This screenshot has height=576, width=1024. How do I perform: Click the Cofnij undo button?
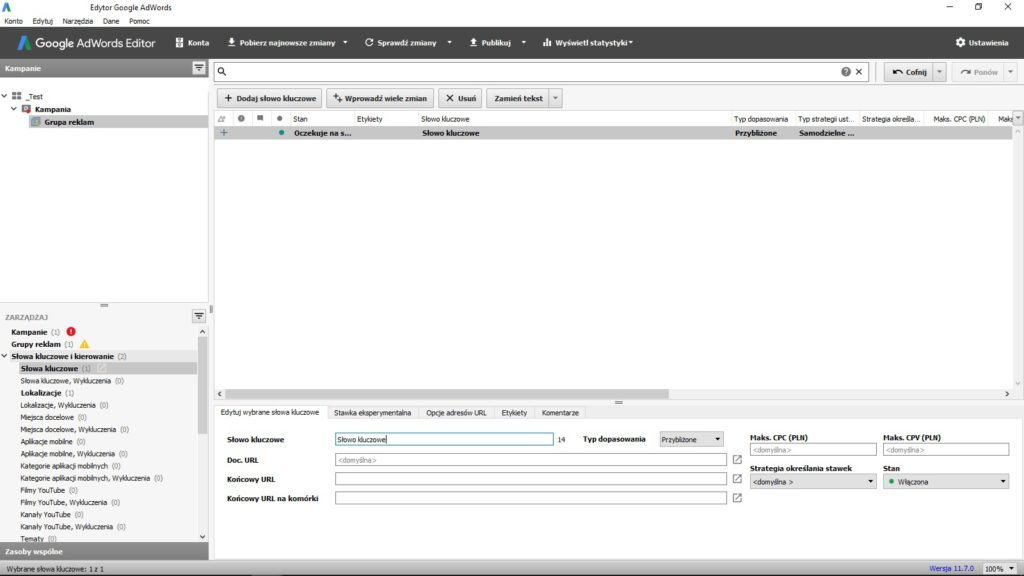(909, 72)
